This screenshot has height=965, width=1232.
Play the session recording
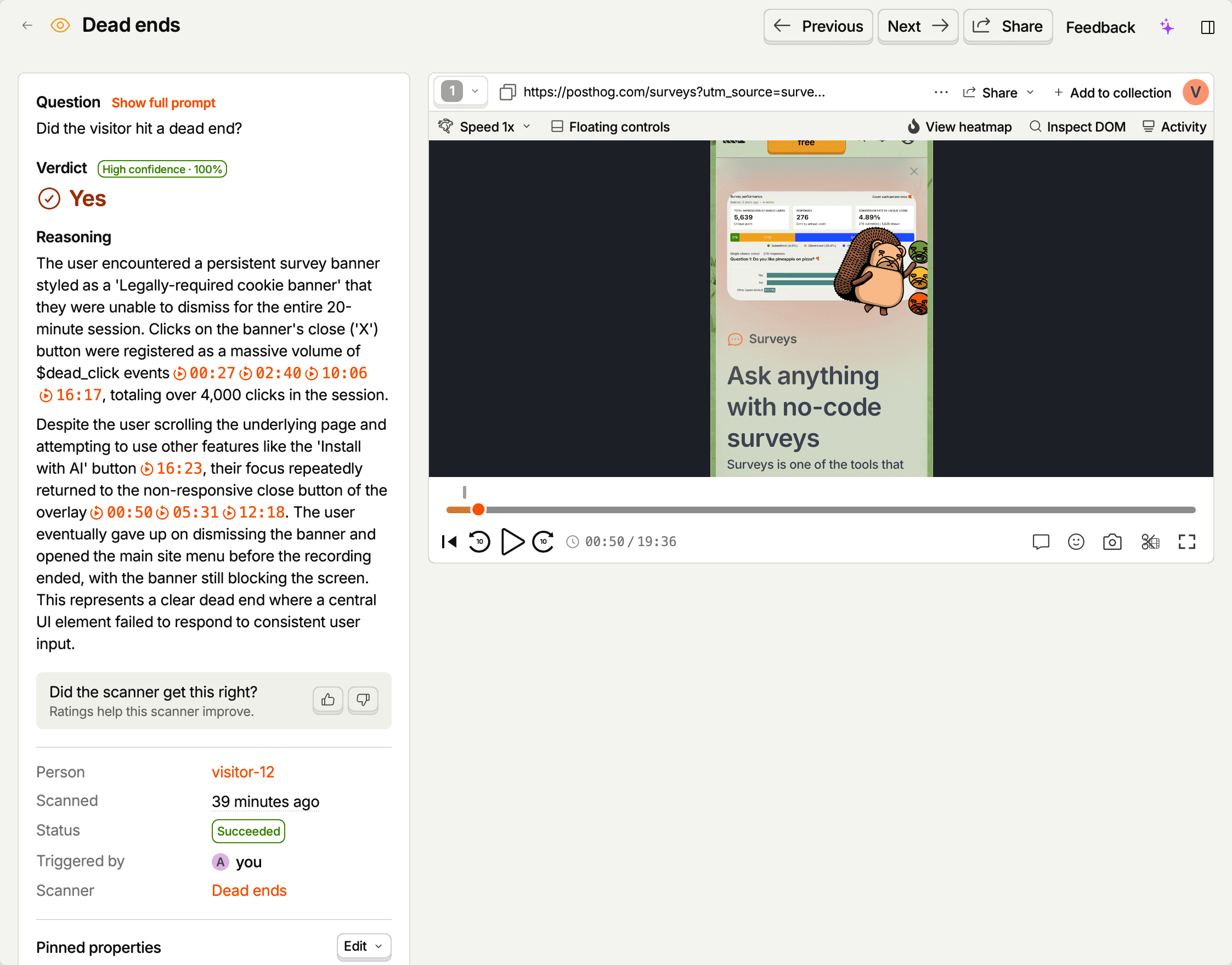[x=512, y=542]
